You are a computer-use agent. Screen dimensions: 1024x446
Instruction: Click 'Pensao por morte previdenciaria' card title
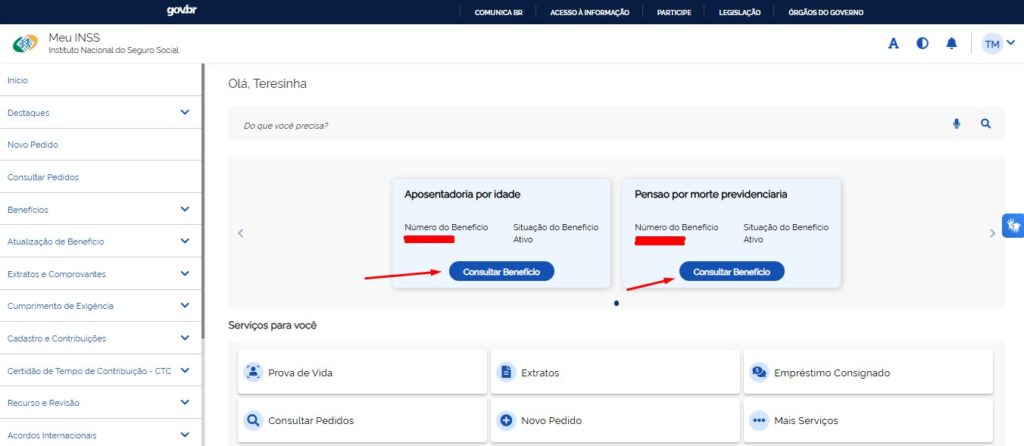click(x=711, y=195)
